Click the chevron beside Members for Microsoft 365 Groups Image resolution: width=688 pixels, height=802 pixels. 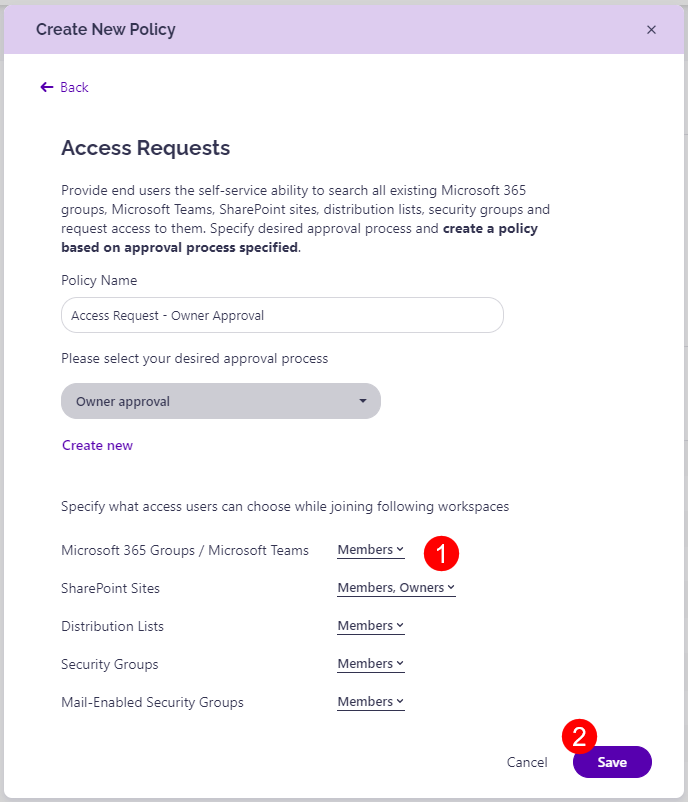(x=399, y=549)
